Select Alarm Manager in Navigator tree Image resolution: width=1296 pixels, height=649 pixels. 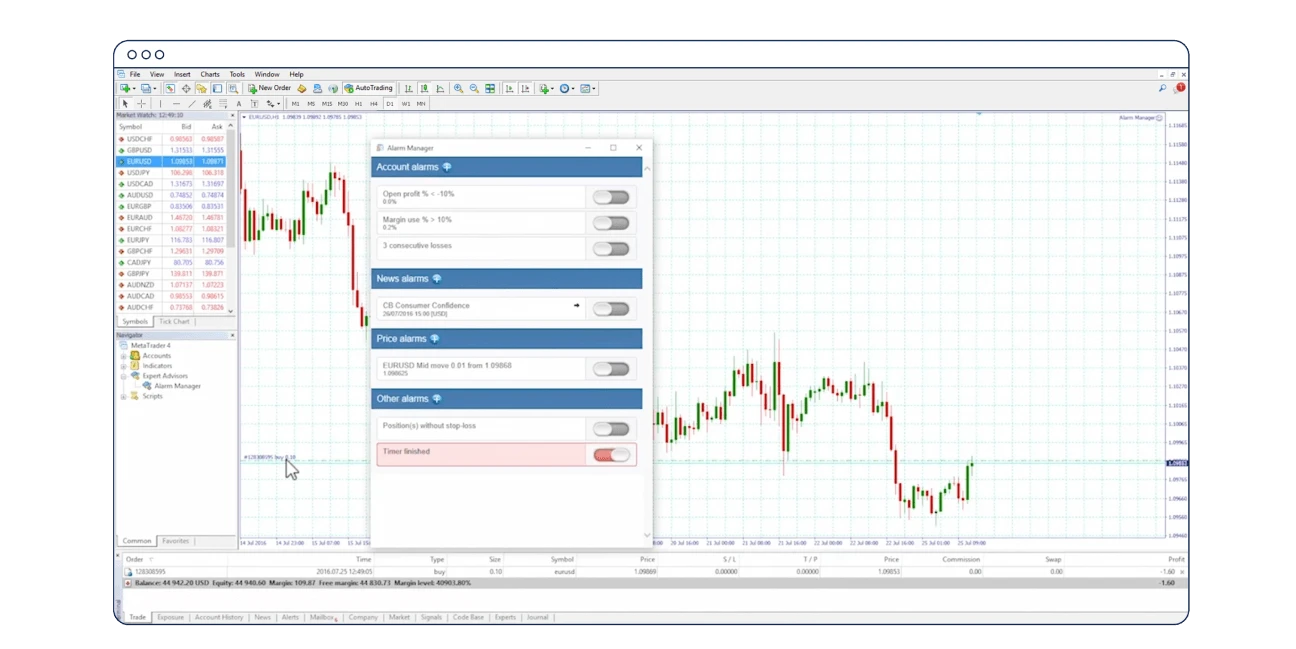coord(177,386)
